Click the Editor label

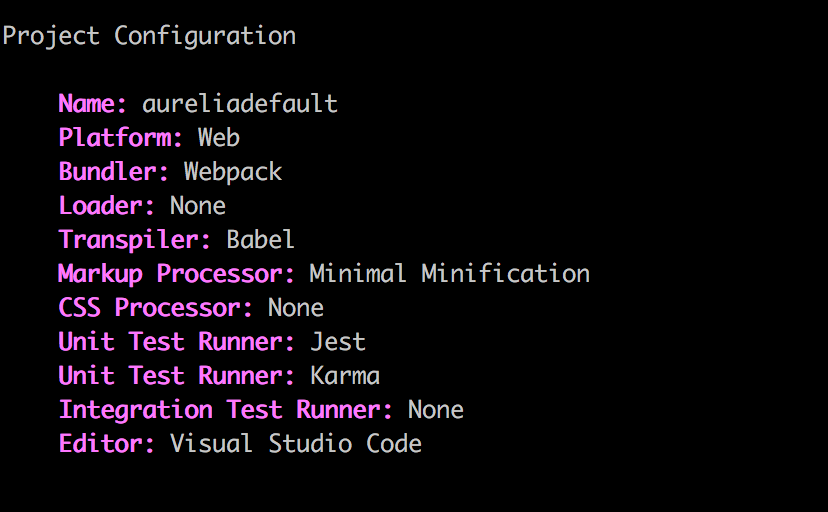[x=107, y=444]
